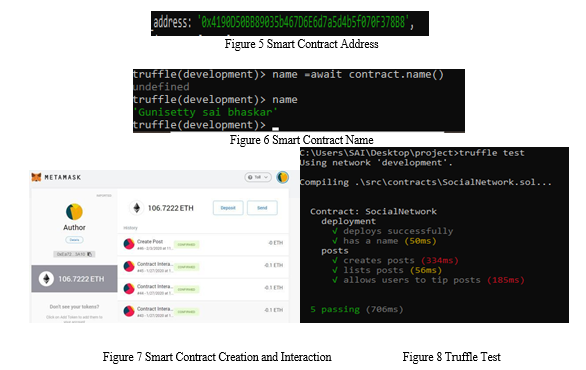Click the Confirmed badge on Create Post
586x370 pixels.
click(186, 245)
